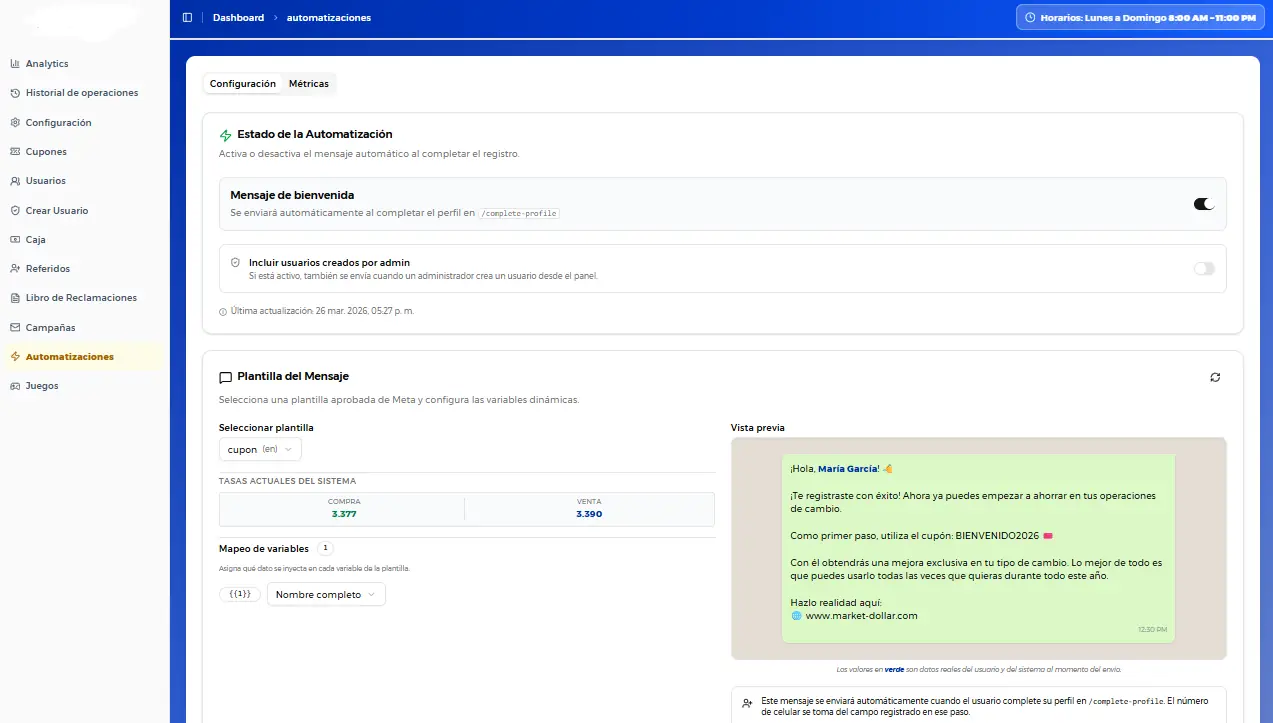This screenshot has height=723, width=1273.
Task: Toggle the sidebar panel icon in header
Action: click(187, 18)
